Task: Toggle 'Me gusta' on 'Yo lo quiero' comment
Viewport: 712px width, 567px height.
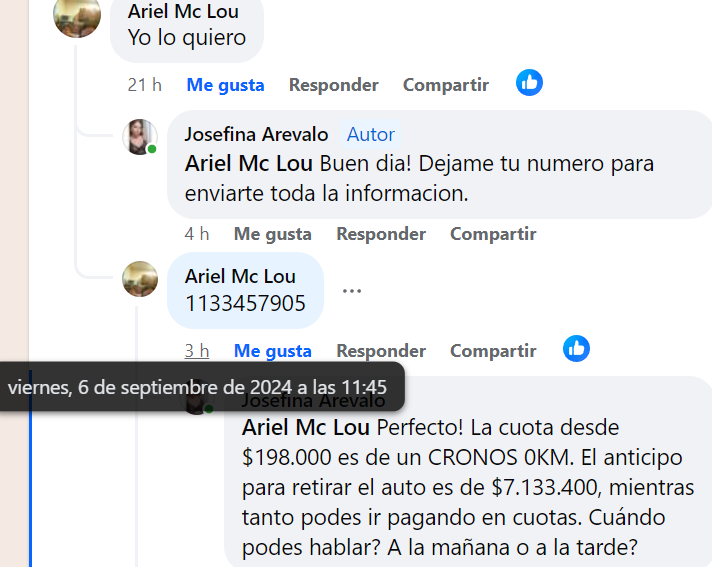Action: point(225,85)
